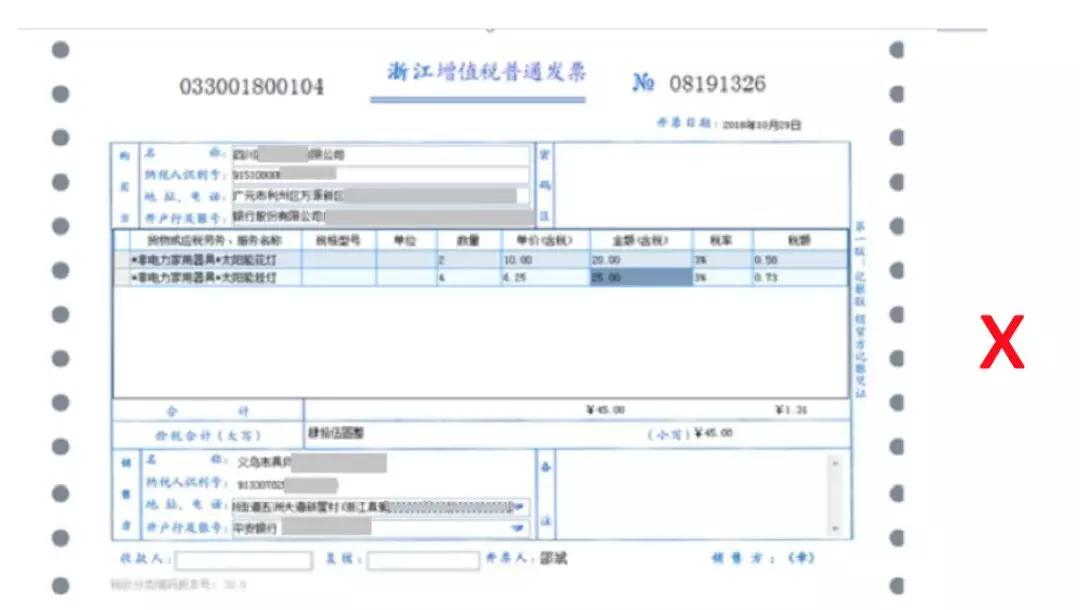This screenshot has width=1080, height=610.
Task: Click the unit price cell 4.25
Action: [545, 277]
